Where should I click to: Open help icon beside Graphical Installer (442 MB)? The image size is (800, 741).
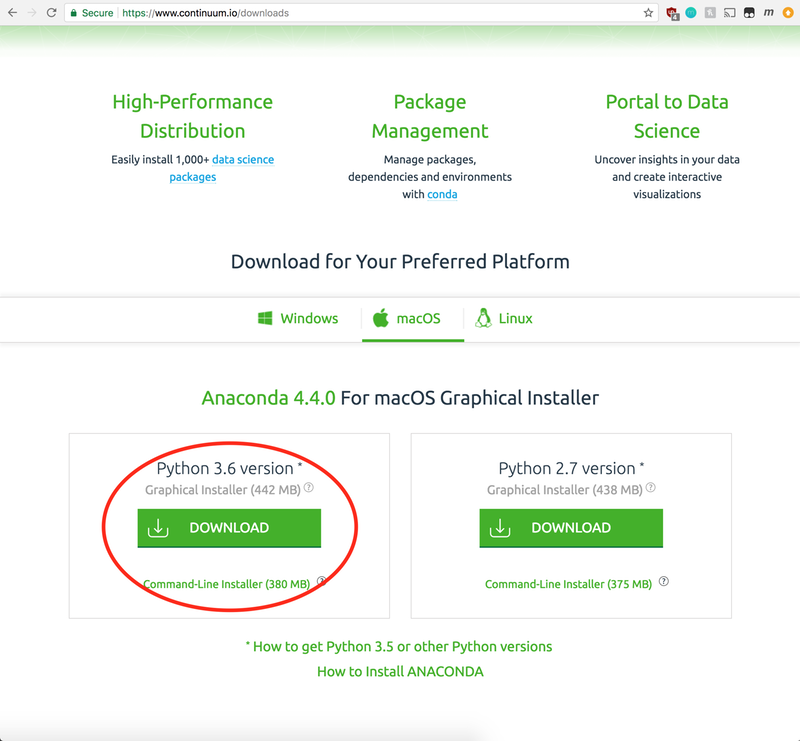coord(309,487)
